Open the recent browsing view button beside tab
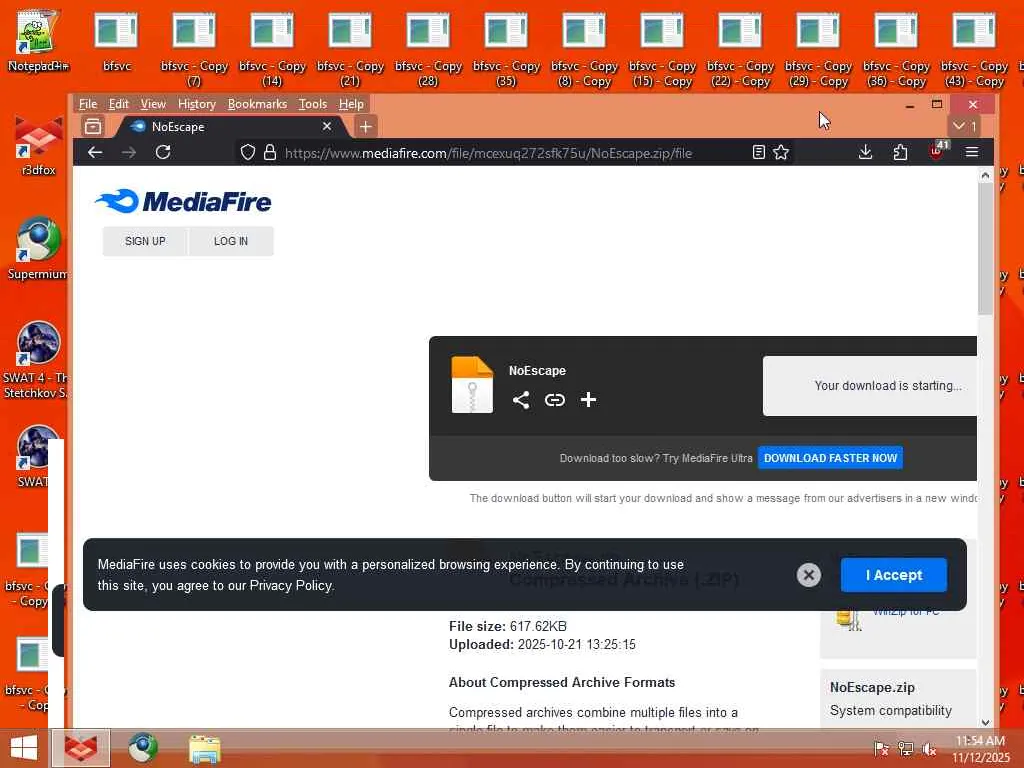The width and height of the screenshot is (1024, 768). tap(93, 126)
